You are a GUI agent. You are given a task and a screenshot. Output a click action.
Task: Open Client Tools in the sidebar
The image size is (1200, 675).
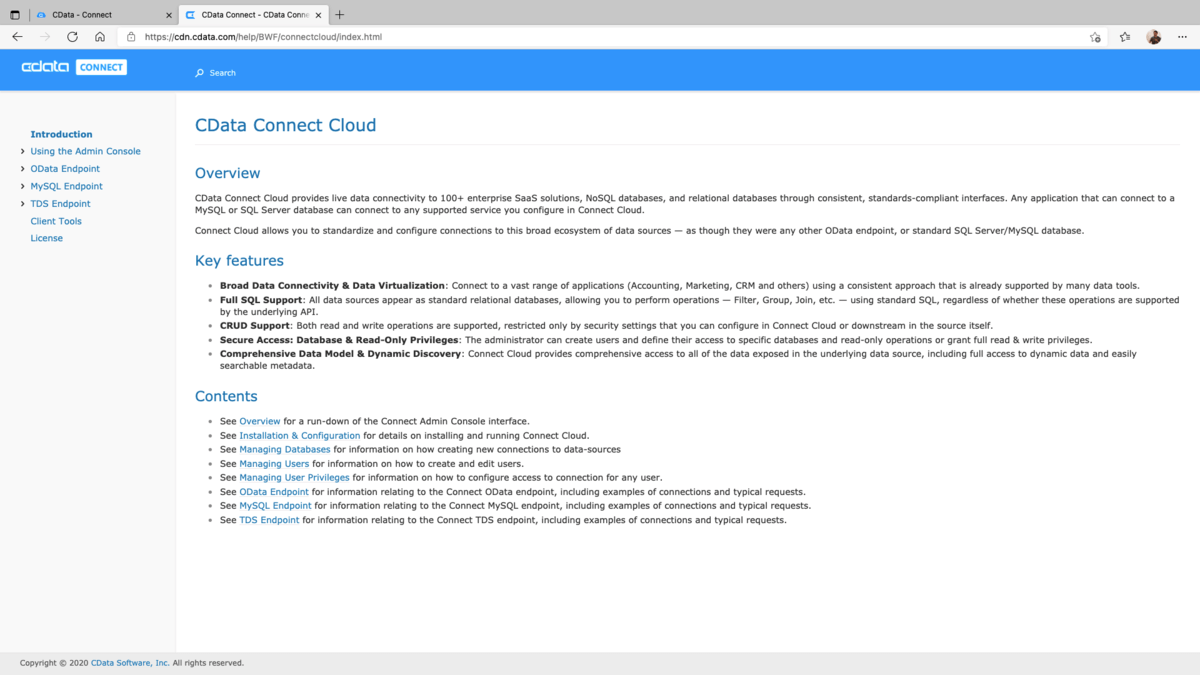pos(56,221)
